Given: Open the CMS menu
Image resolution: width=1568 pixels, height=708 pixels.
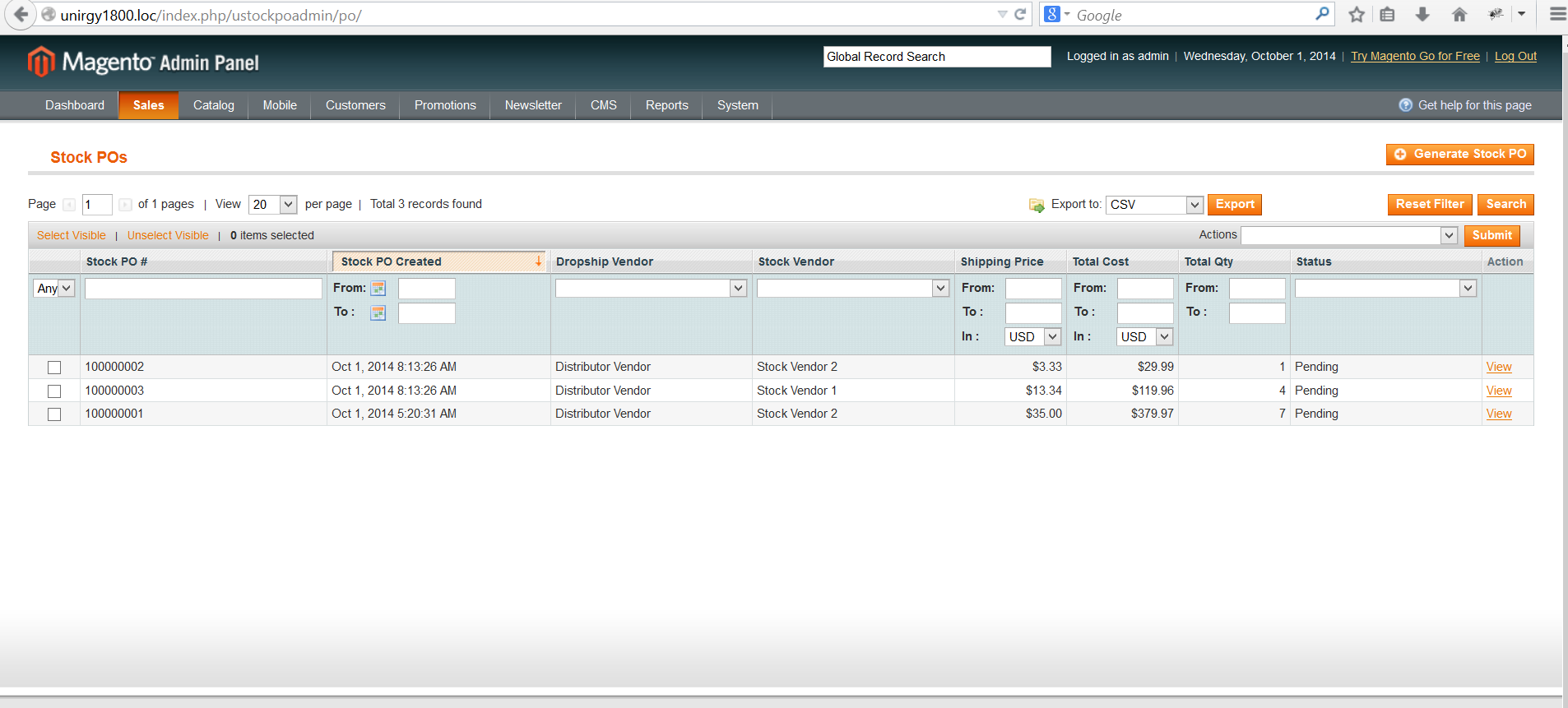Looking at the screenshot, I should pyautogui.click(x=604, y=105).
